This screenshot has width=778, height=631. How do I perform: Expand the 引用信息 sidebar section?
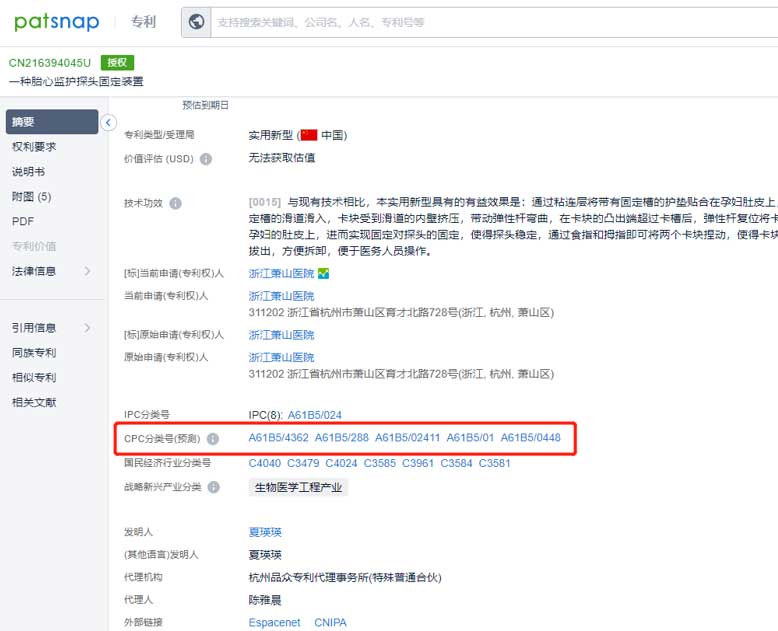tap(87, 328)
